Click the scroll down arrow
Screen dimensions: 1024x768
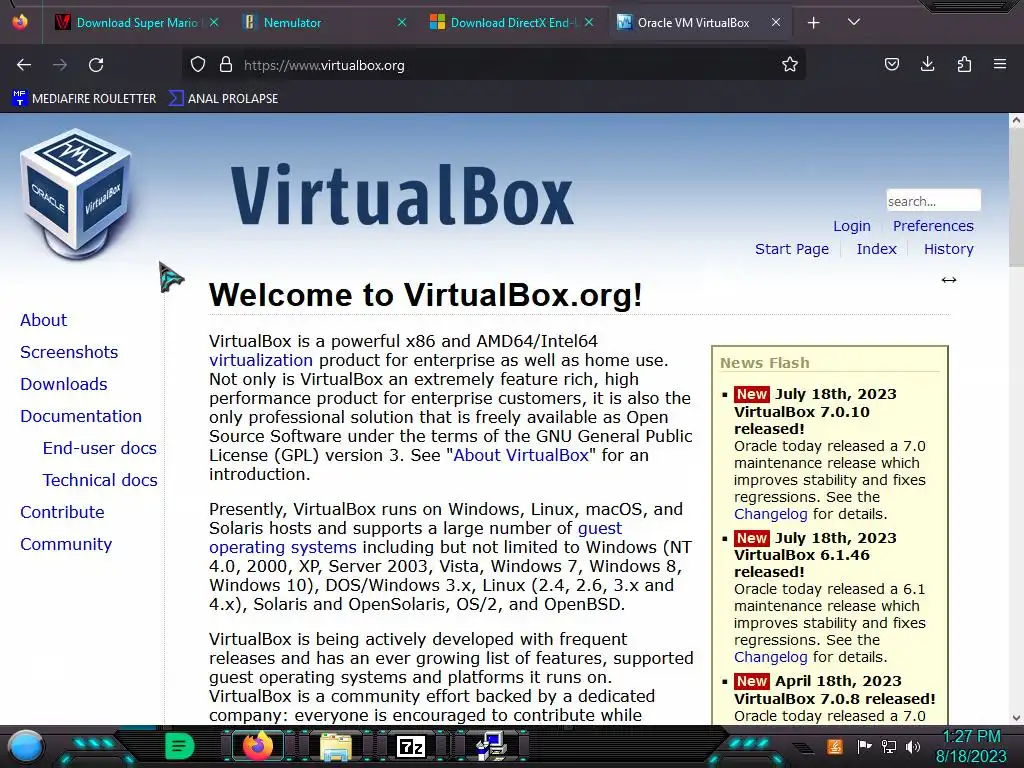1016,718
